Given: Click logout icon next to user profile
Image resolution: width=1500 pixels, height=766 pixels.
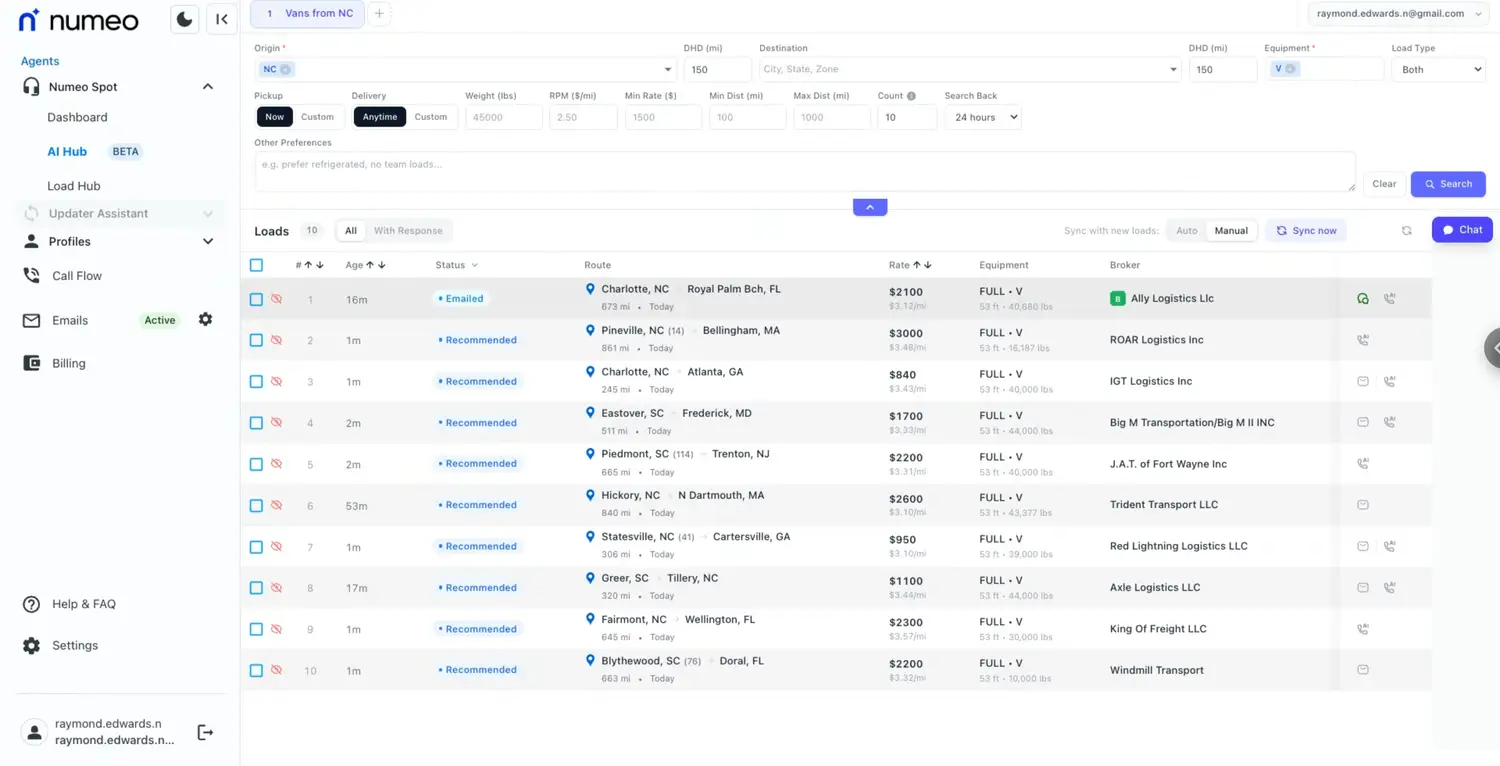Looking at the screenshot, I should click(205, 732).
